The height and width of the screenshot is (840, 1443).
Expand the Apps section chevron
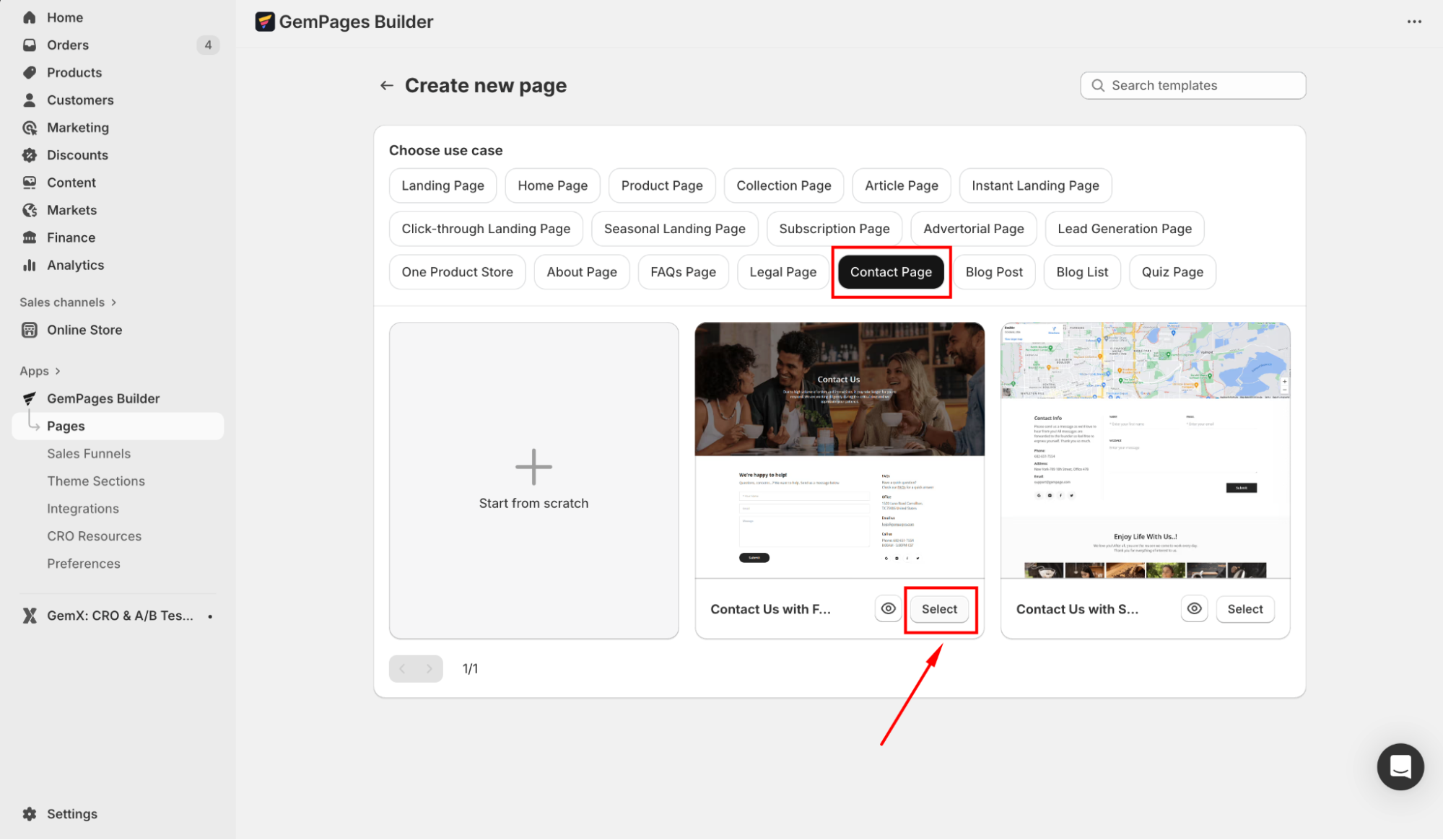[58, 371]
